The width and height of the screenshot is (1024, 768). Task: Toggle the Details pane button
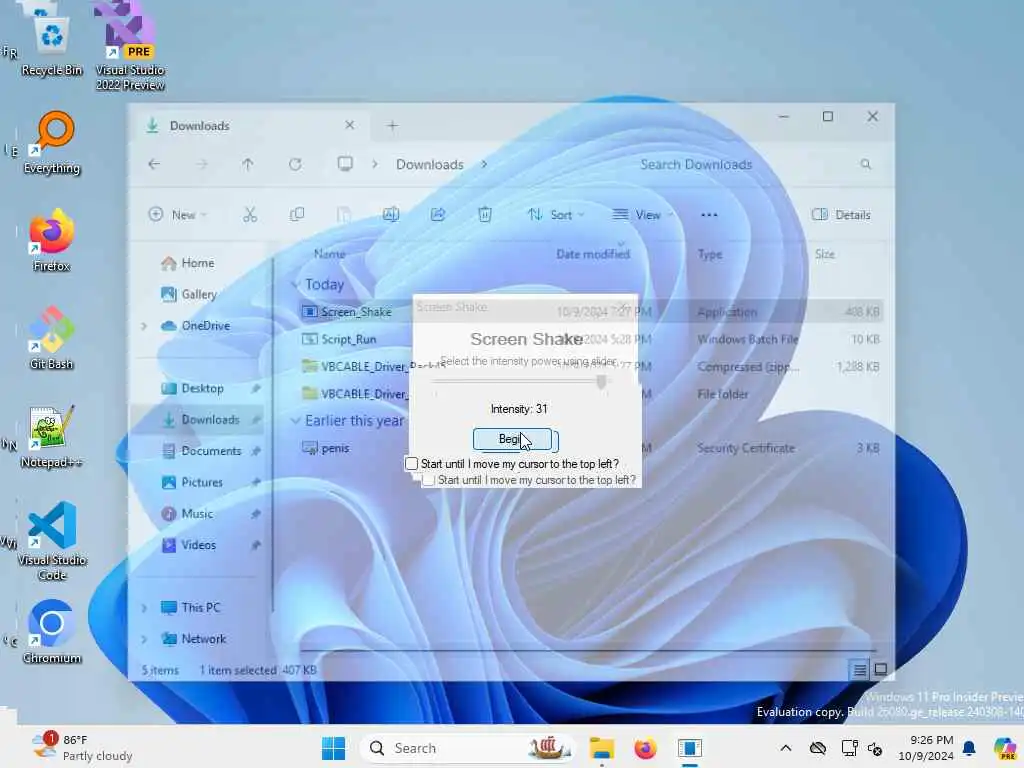point(841,214)
